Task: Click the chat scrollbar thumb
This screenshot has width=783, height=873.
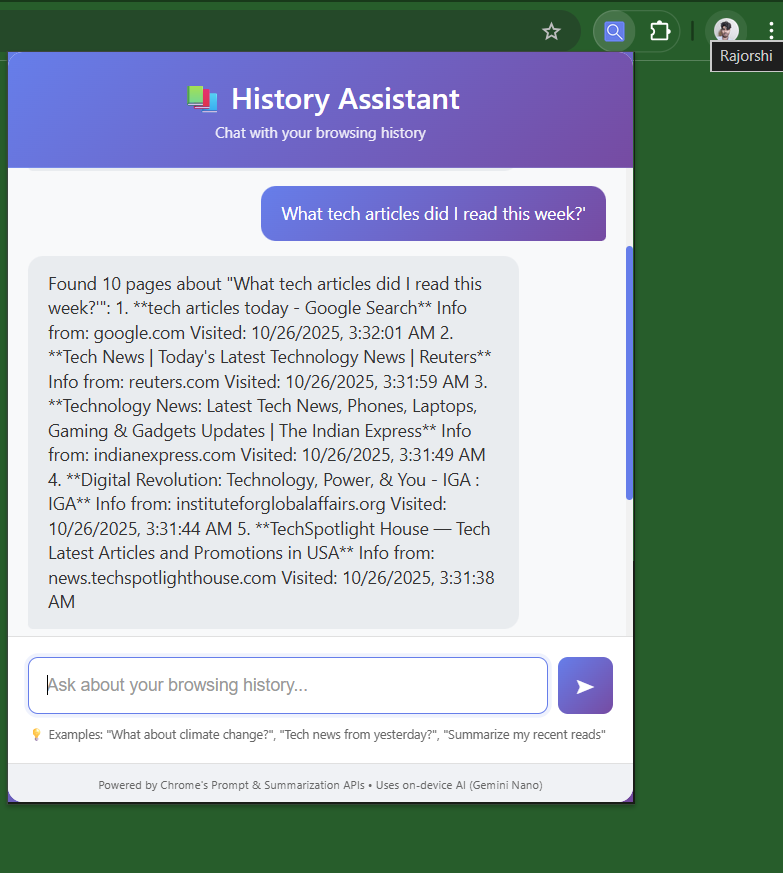Action: coord(629,372)
